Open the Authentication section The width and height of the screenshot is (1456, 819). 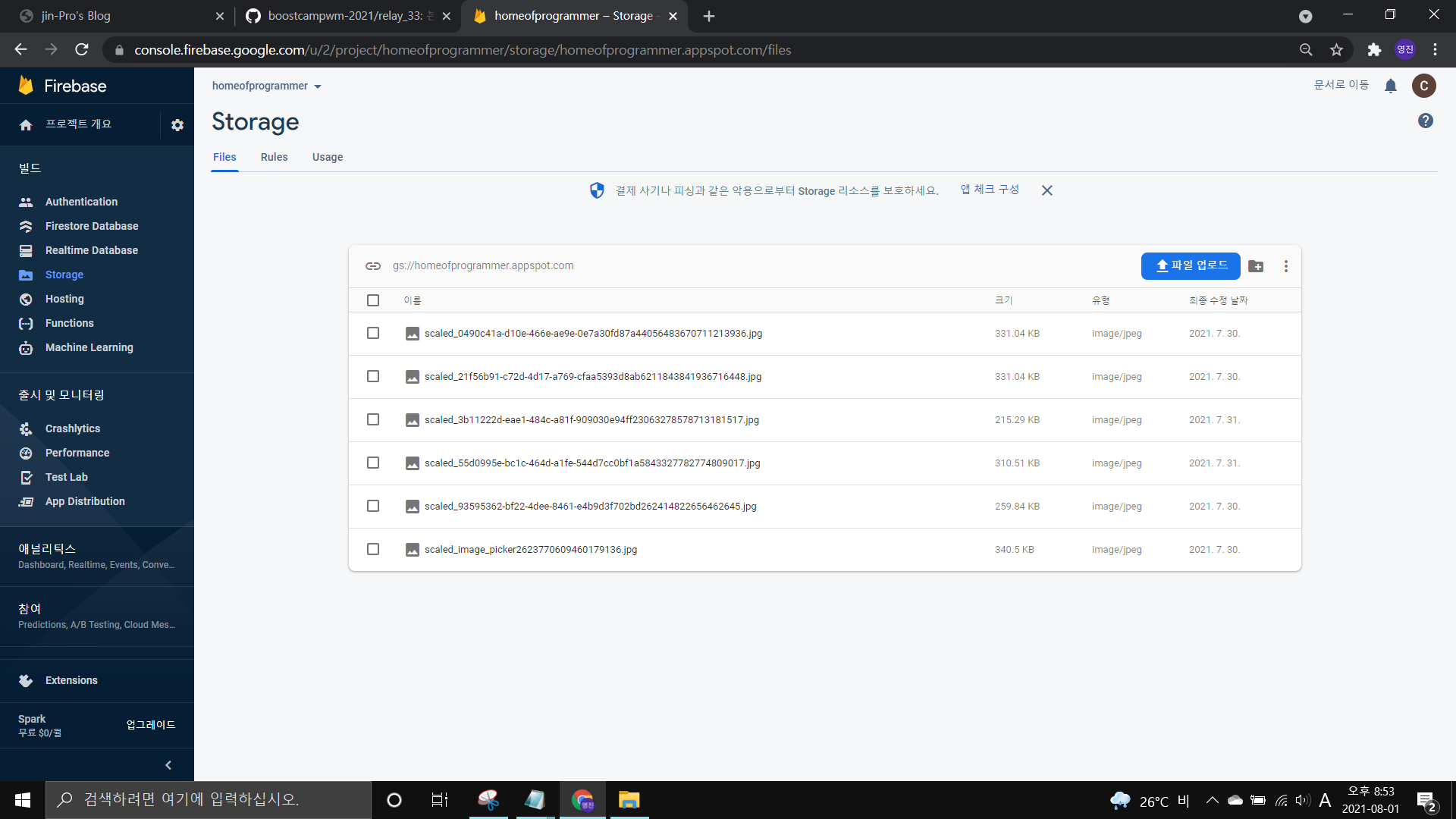click(81, 202)
